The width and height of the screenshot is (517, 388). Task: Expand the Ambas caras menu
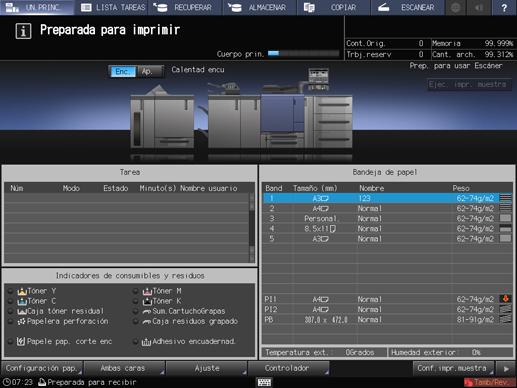tap(124, 368)
